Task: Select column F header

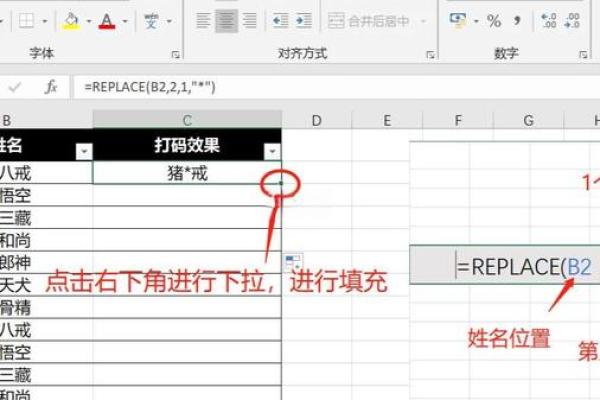Action: 458,121
